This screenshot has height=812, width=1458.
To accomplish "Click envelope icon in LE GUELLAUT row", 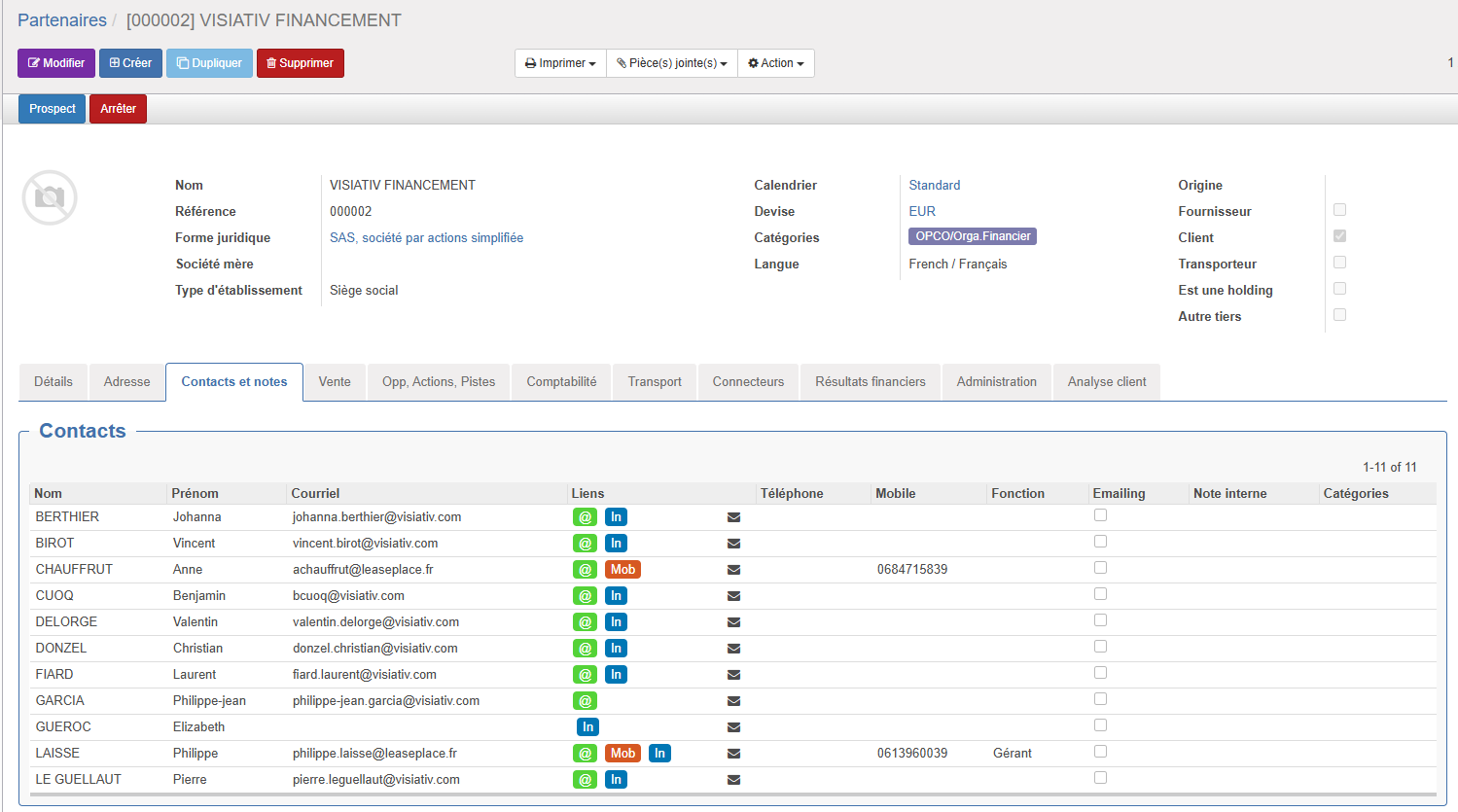I will tap(733, 780).
